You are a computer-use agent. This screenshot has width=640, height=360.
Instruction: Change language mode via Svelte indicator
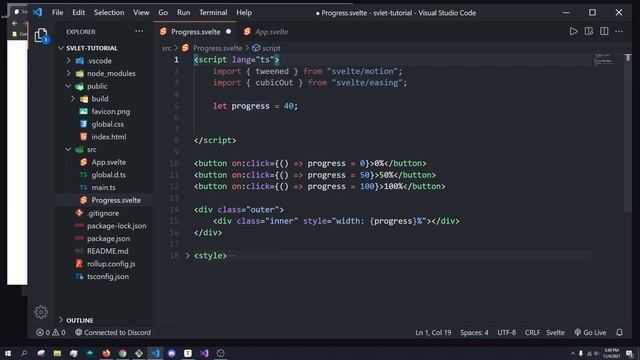555,332
